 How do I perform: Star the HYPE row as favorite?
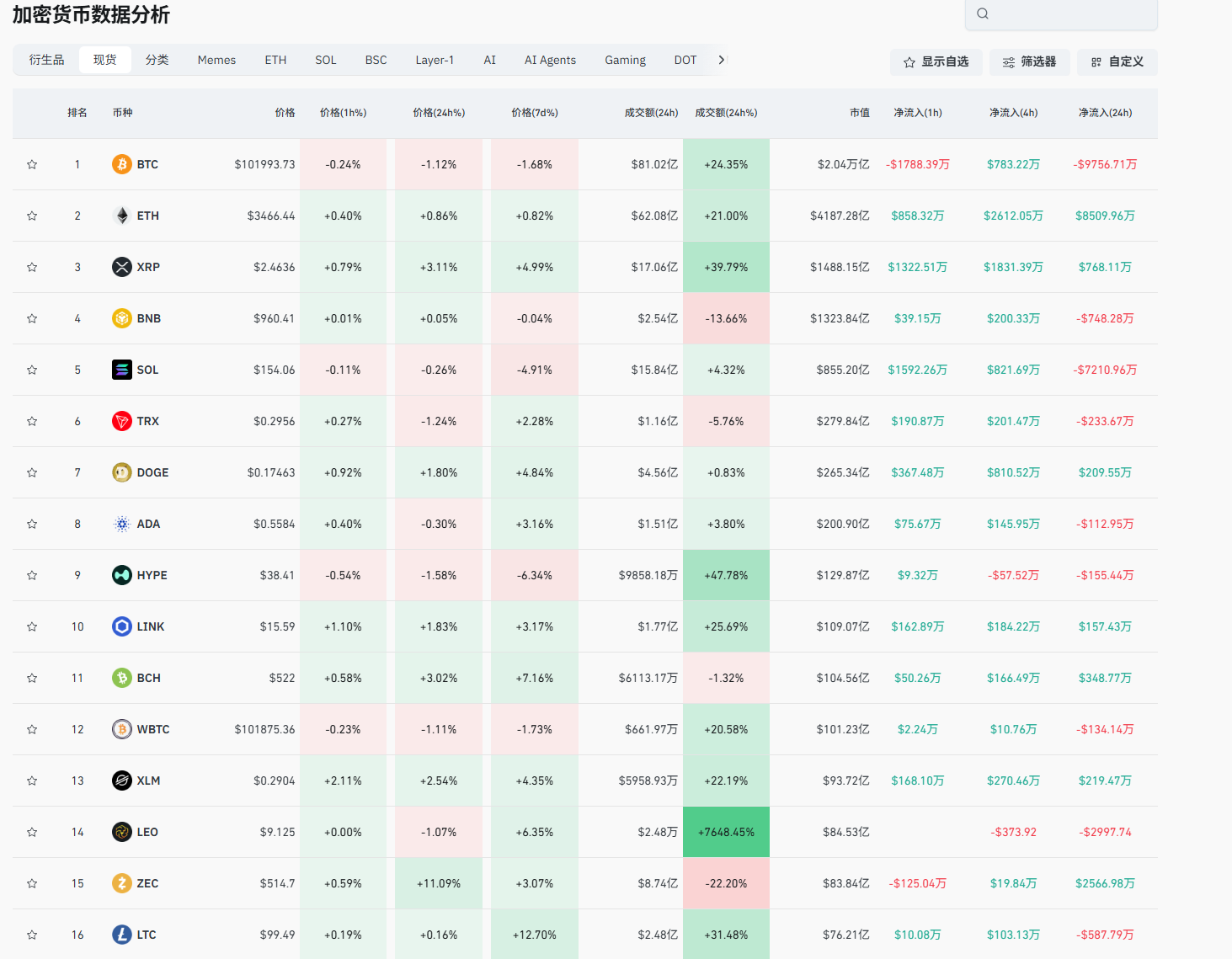coord(32,575)
